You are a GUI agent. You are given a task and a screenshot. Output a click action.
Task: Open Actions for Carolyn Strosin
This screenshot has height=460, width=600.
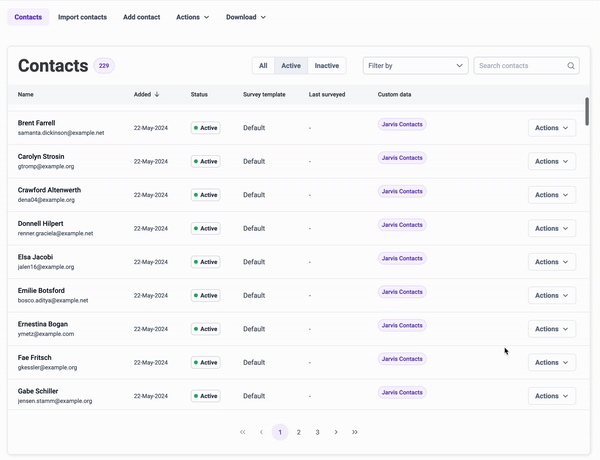pos(552,161)
